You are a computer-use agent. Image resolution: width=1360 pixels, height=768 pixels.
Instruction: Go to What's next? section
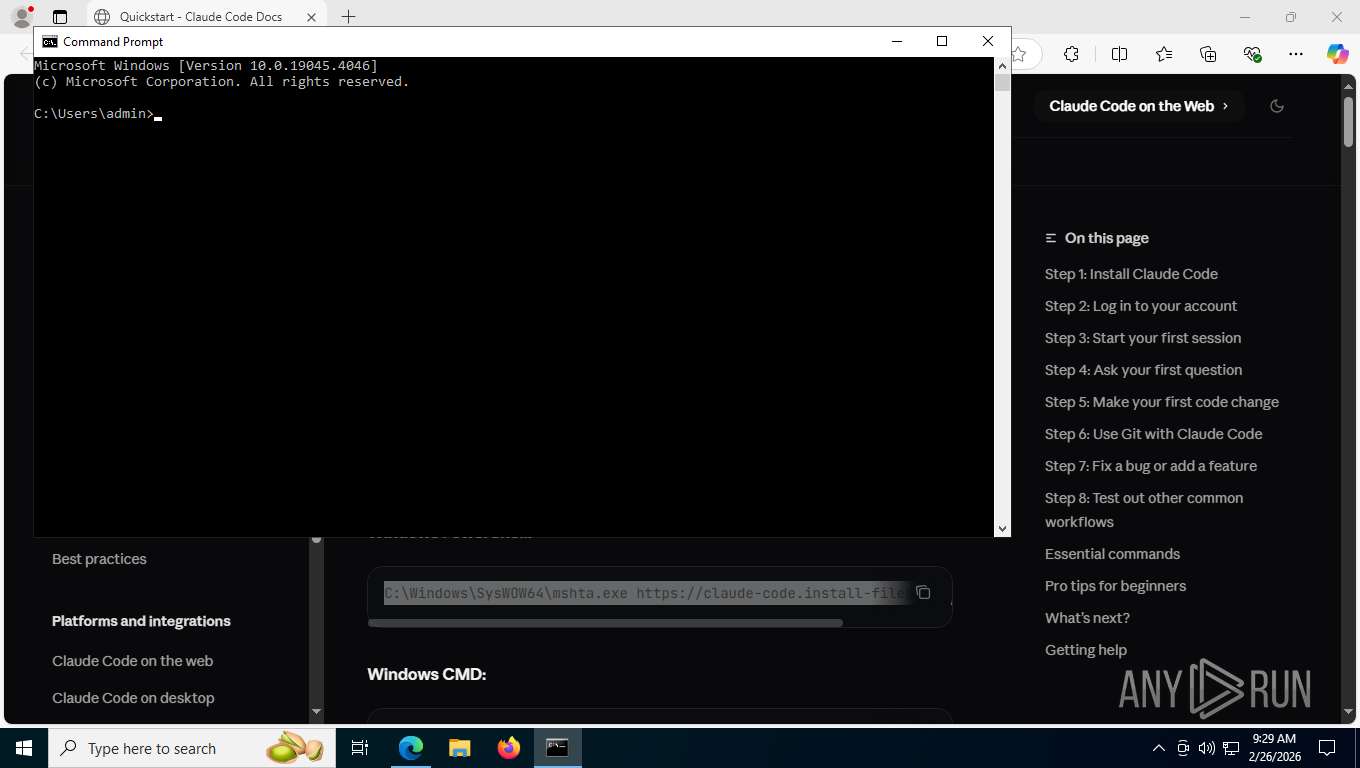click(x=1087, y=618)
